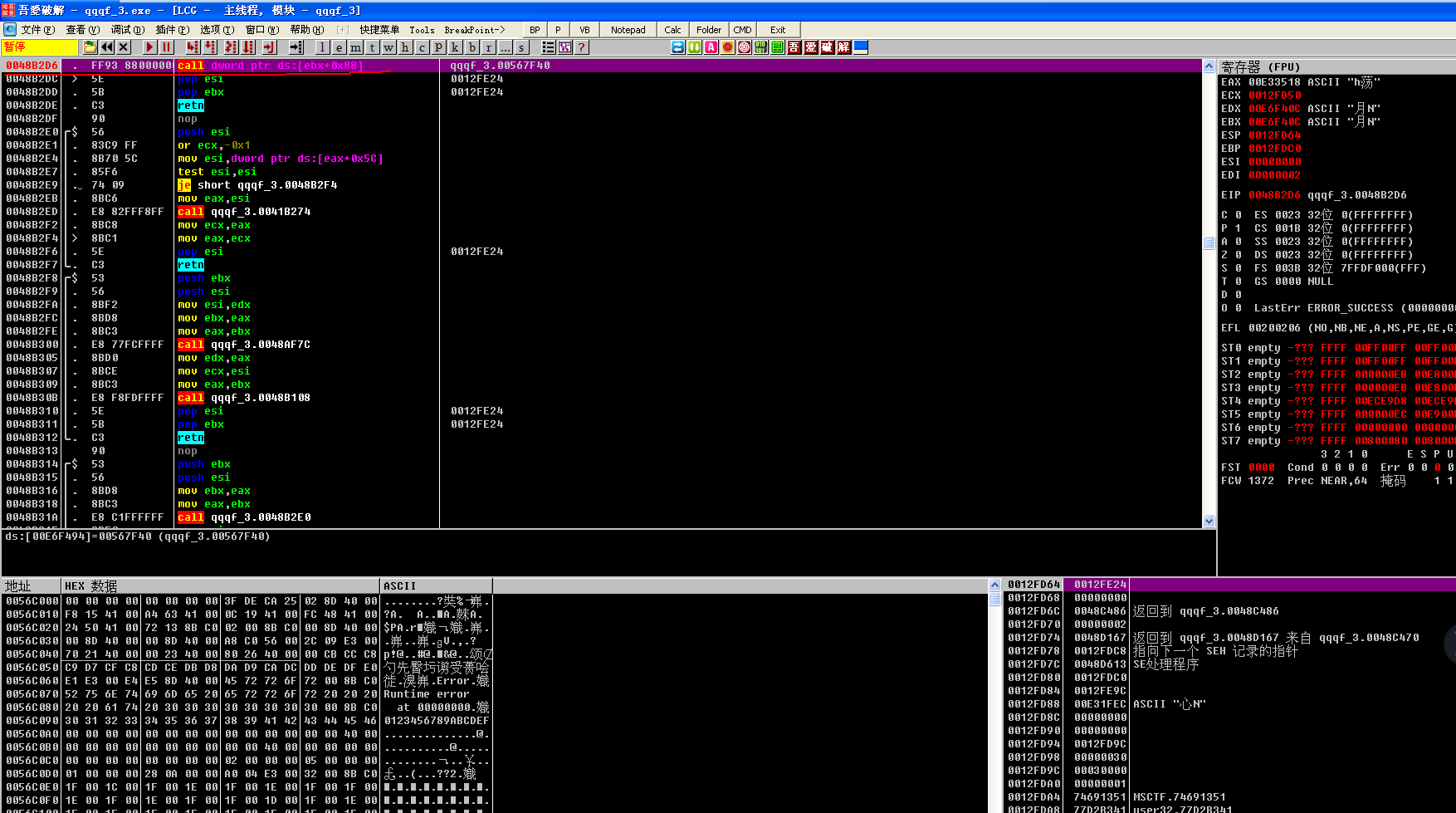
Task: Click the blue swap-arrows plugin icon
Action: pyautogui.click(x=678, y=47)
